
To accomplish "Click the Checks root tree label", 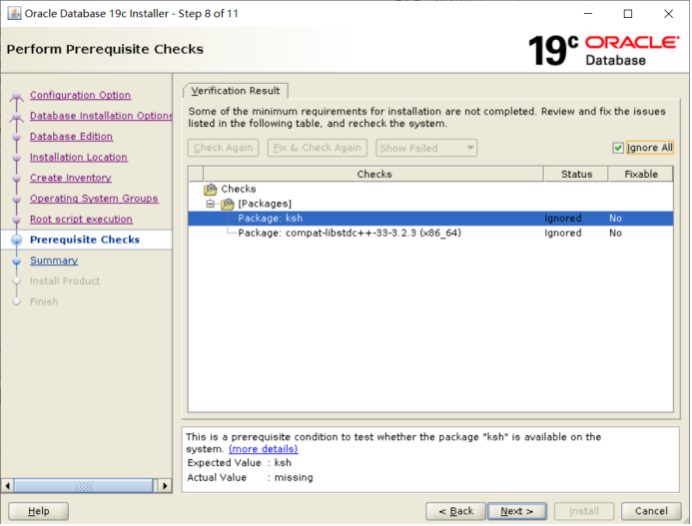I will point(238,189).
